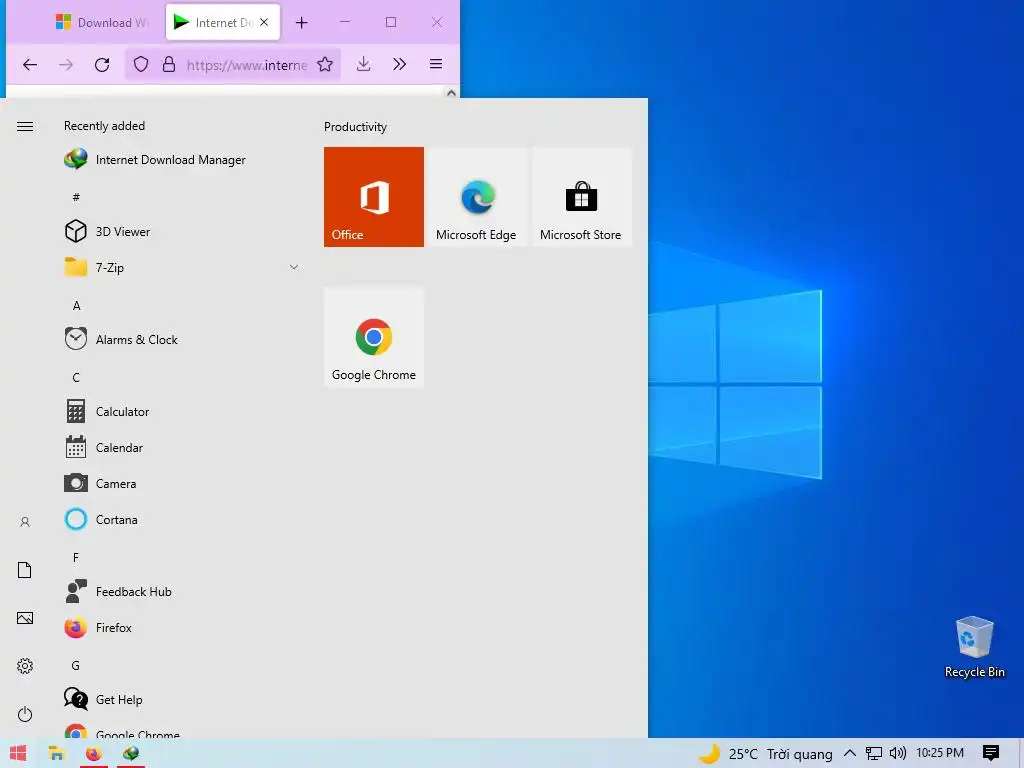The height and width of the screenshot is (768, 1024).
Task: Open Internet Download Manager taskbar icon
Action: tap(131, 753)
